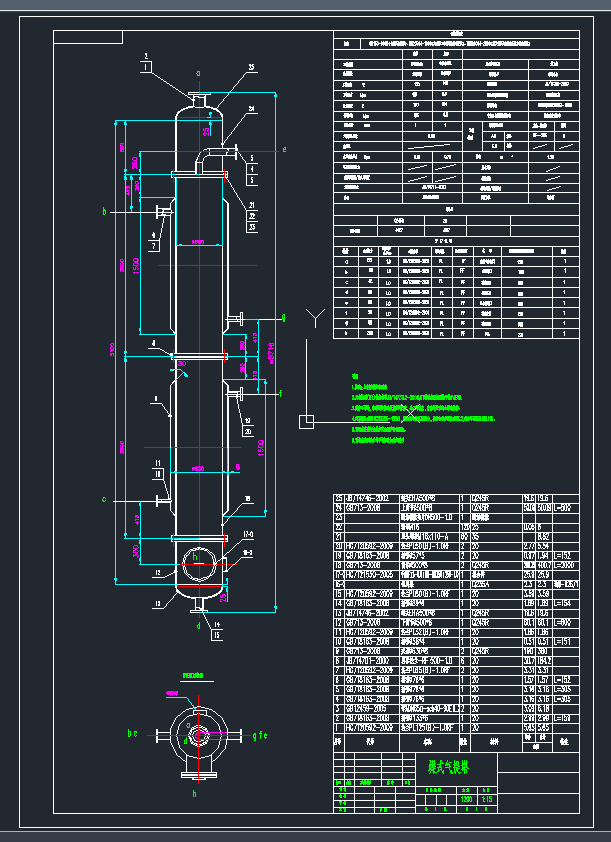
Task: Click green 'h' below the plan view
Action: tap(195, 793)
